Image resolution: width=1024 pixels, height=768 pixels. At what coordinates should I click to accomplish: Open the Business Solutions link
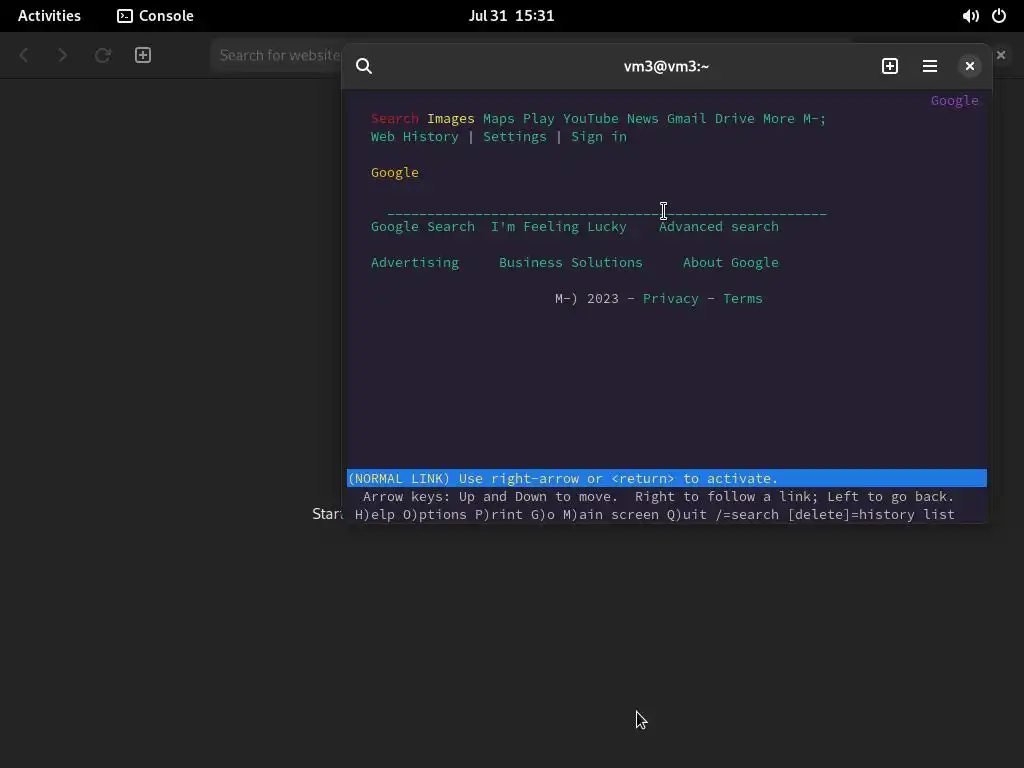click(571, 263)
